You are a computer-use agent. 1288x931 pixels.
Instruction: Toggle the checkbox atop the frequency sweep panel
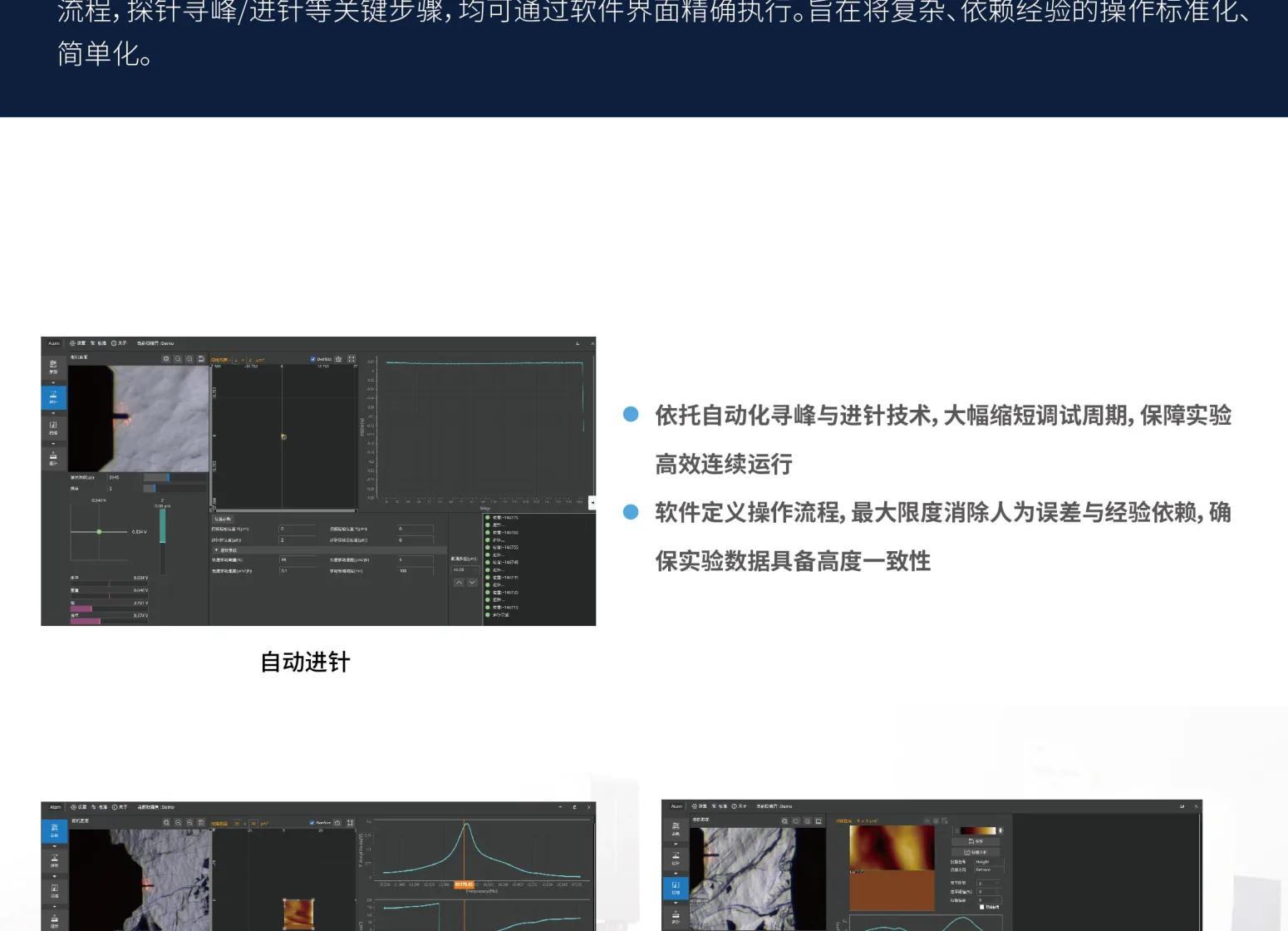pyautogui.click(x=312, y=822)
